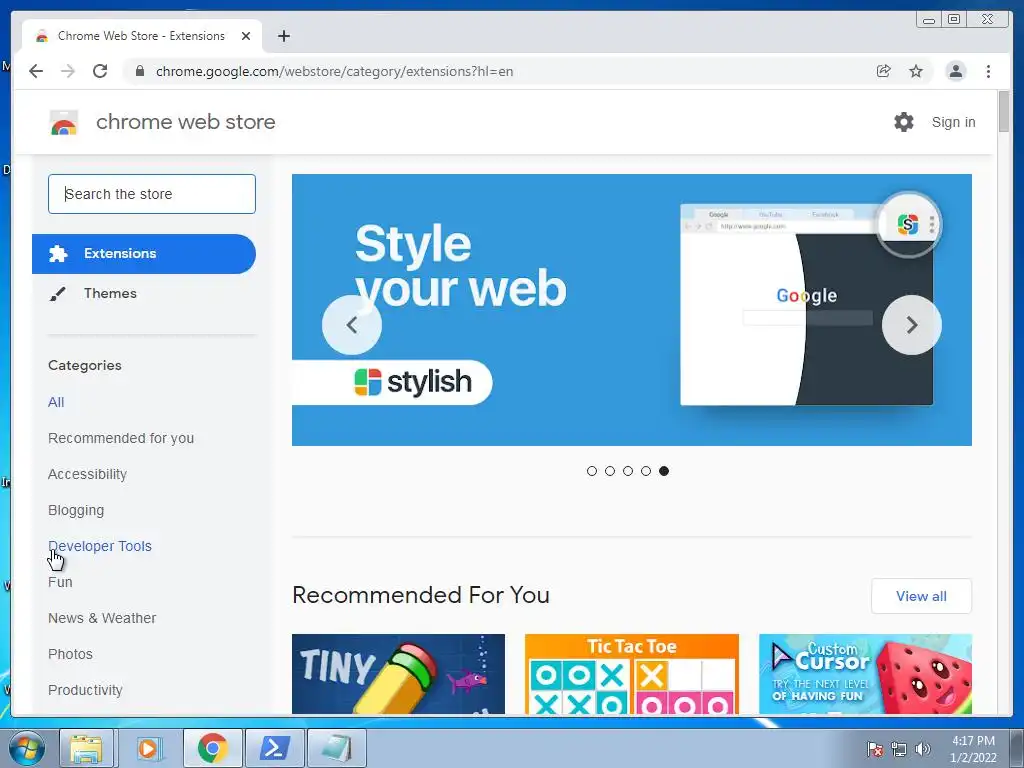
Task: Jump to the first carousel slide dot
Action: [592, 471]
